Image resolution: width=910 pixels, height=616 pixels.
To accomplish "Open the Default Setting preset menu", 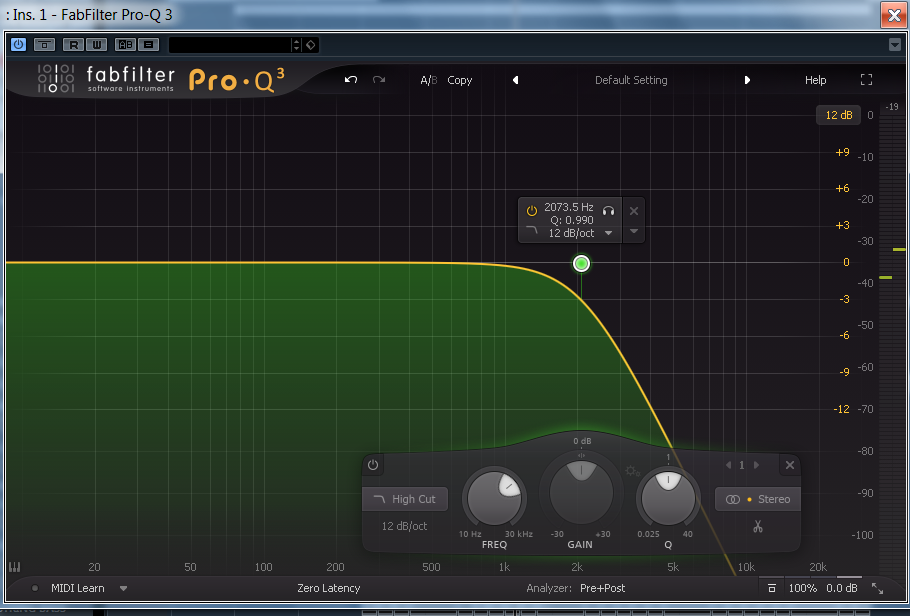I will pyautogui.click(x=631, y=80).
